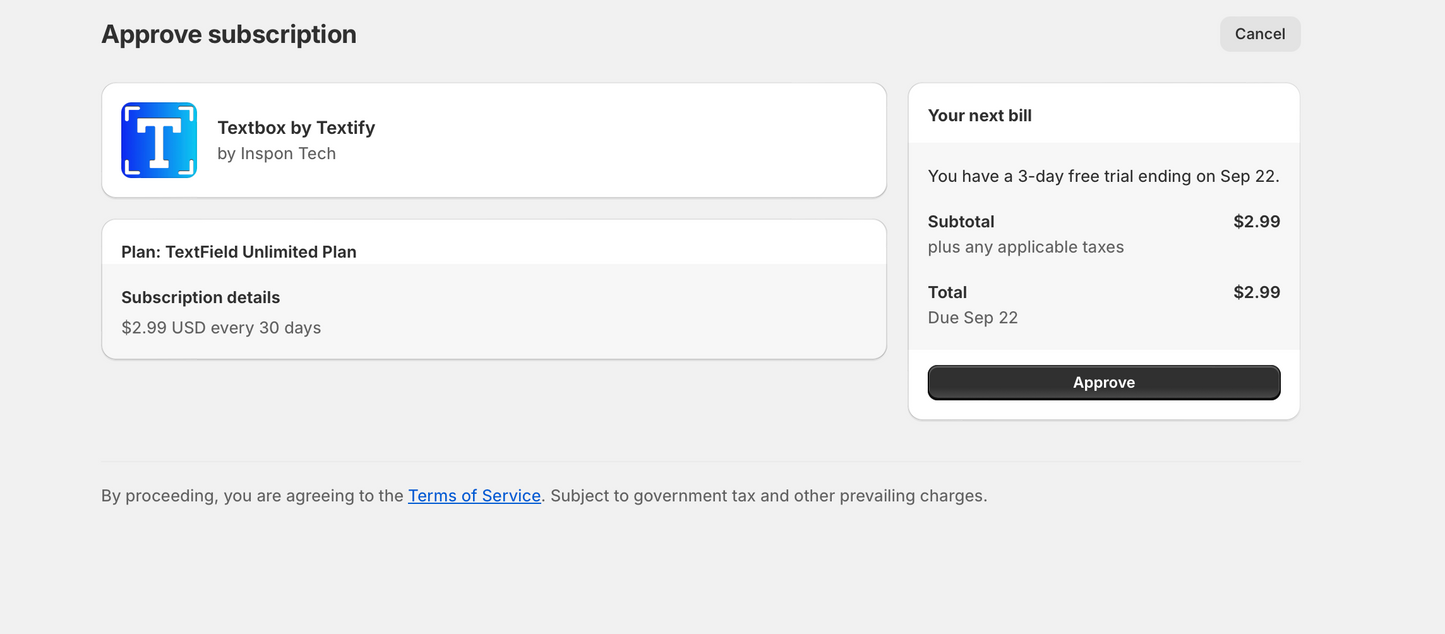
Task: Click the by Inspon Tech developer text
Action: coord(276,154)
